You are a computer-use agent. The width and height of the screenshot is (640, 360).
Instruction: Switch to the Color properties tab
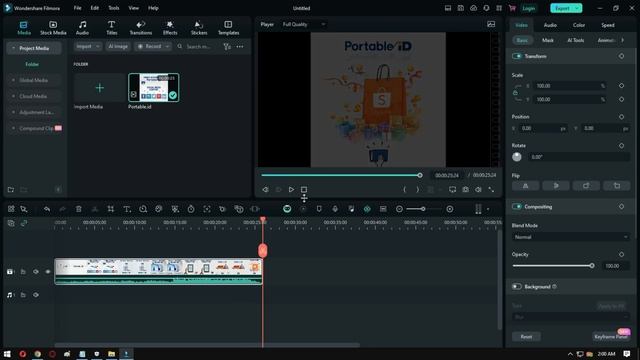tap(579, 25)
